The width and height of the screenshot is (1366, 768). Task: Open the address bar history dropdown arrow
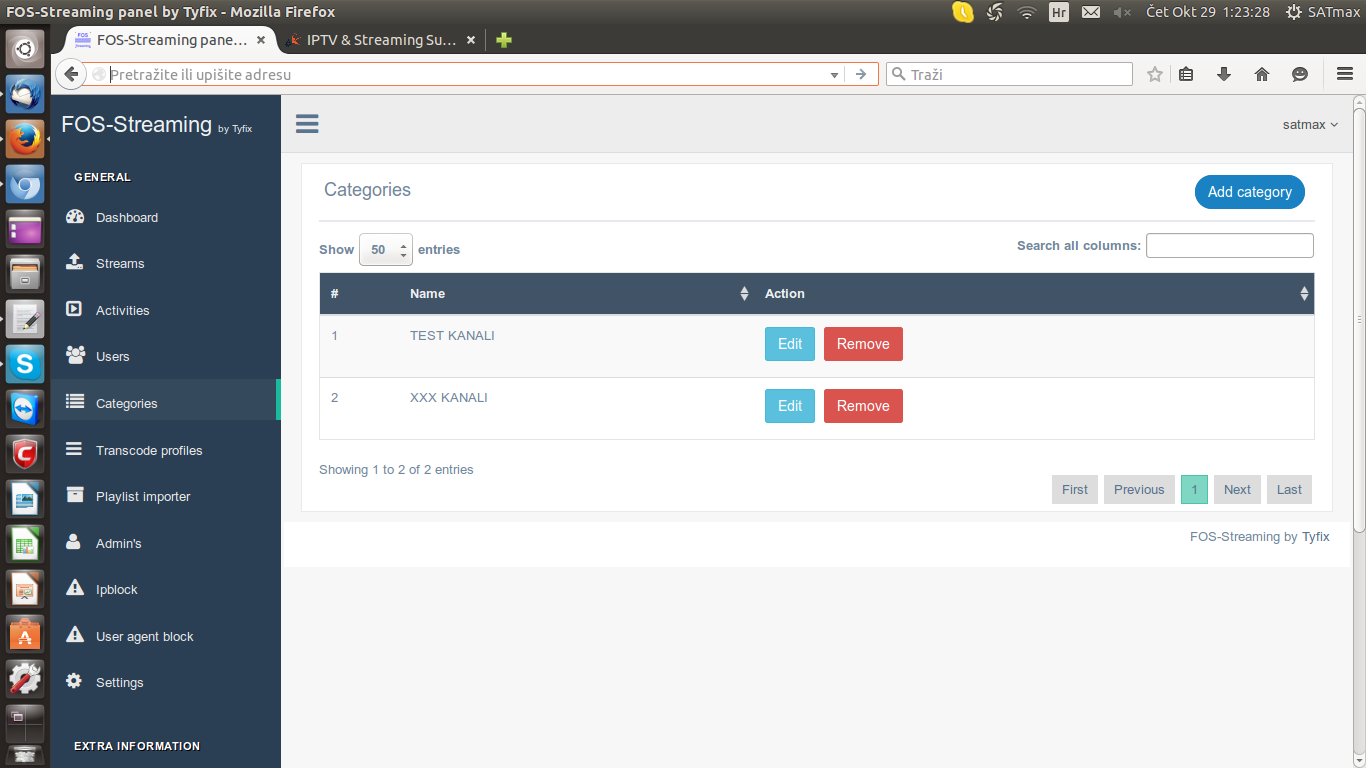pos(834,75)
